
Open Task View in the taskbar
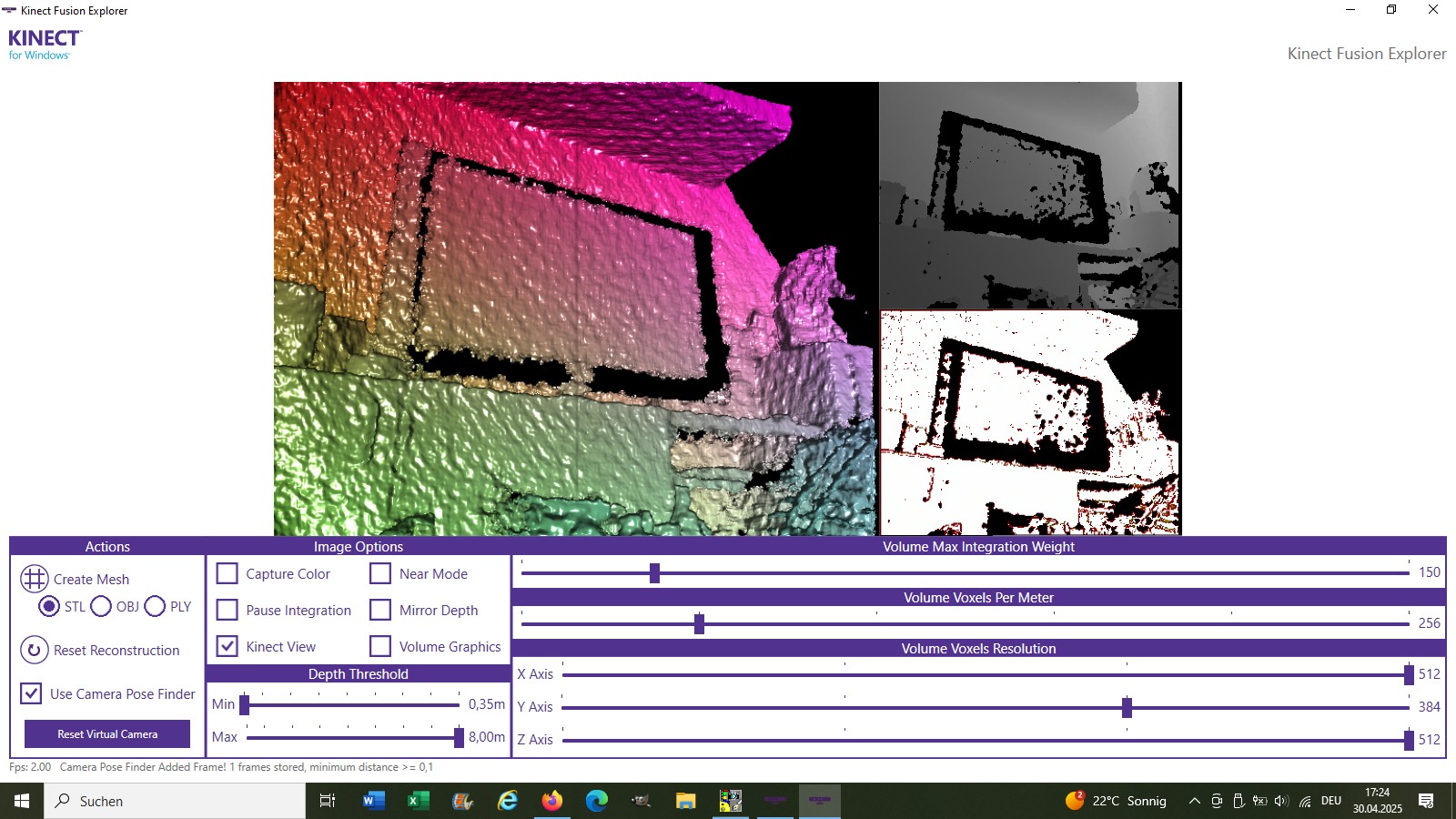pos(328,801)
